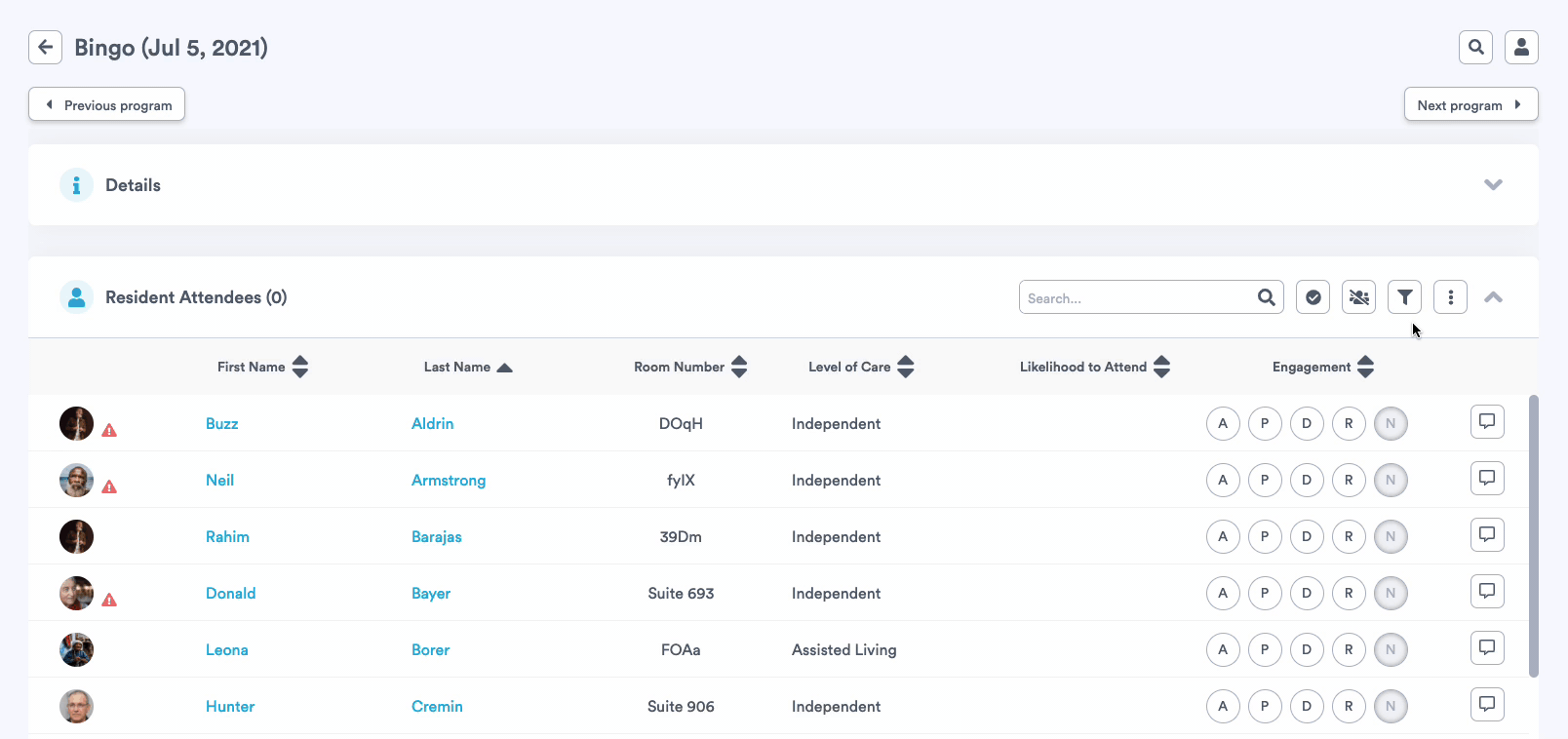Viewport: 1568px width, 739px height.
Task: Sort table by Last Name
Action: point(468,367)
